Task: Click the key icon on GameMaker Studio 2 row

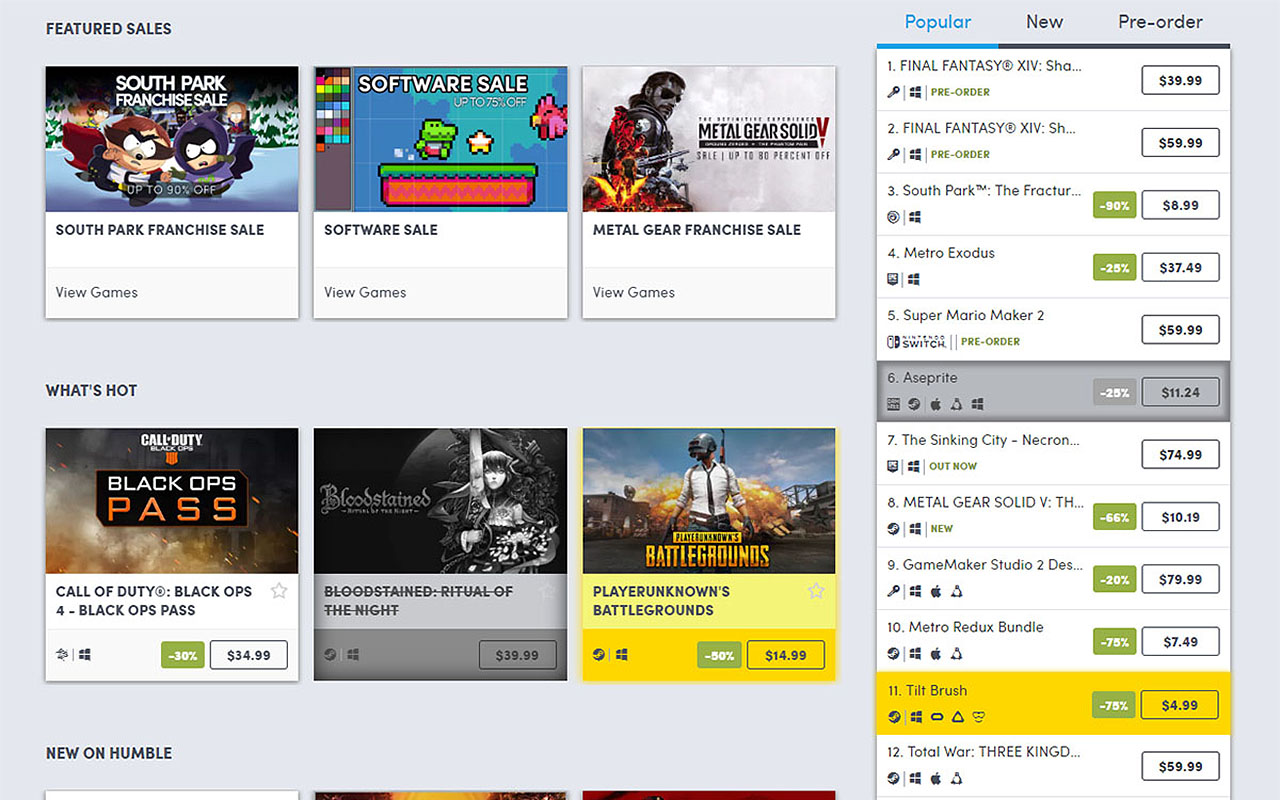Action: (894, 591)
